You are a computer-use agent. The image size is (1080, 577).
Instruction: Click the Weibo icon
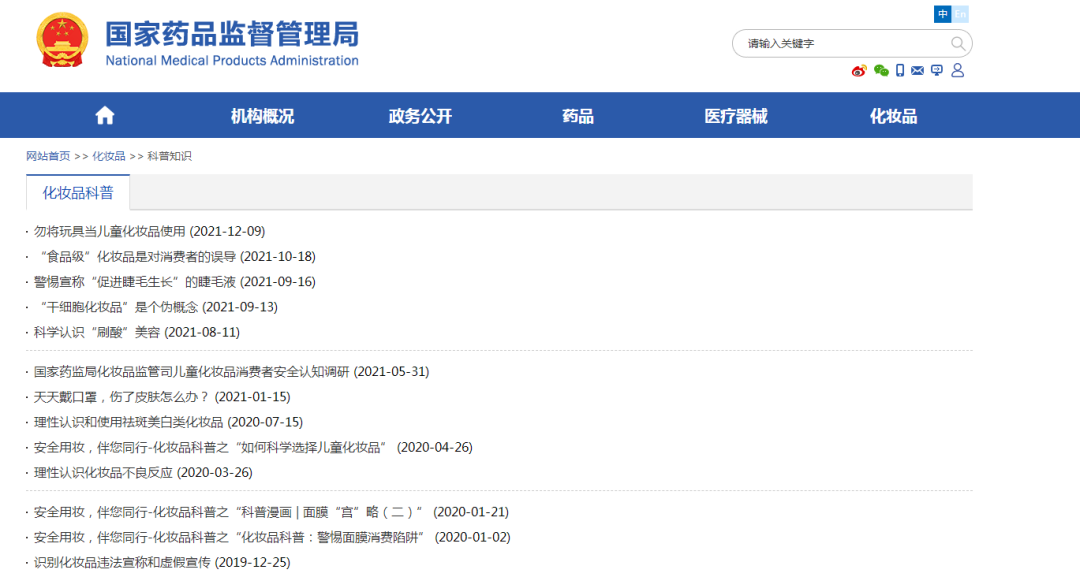[x=859, y=71]
